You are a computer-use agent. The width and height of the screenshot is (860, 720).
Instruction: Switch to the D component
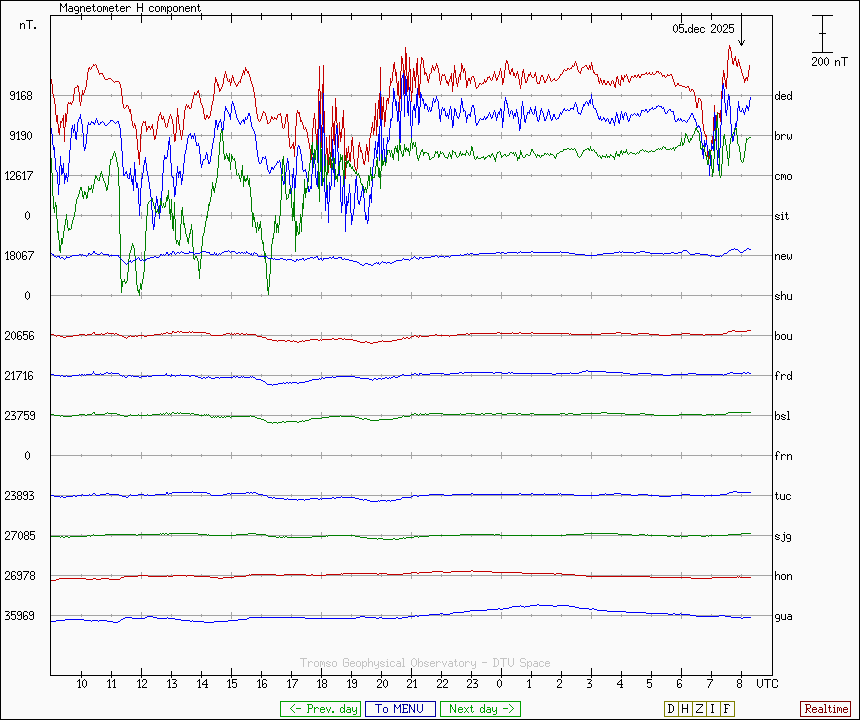pyautogui.click(x=671, y=709)
